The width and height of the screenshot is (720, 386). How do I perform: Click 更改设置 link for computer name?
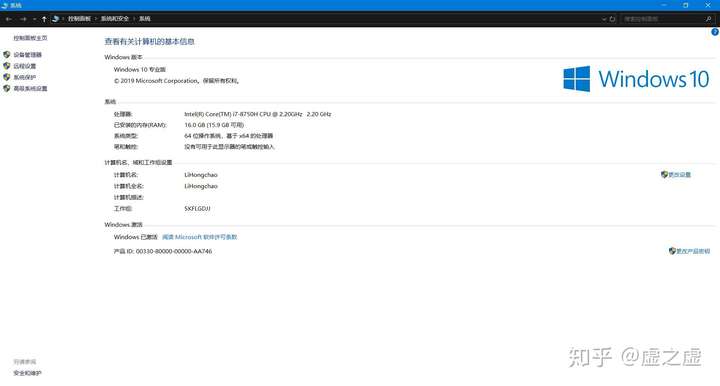tap(680, 175)
